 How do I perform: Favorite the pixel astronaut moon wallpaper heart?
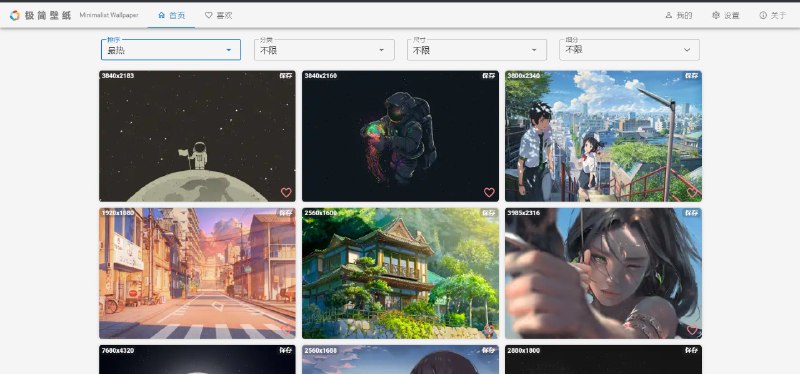(286, 192)
